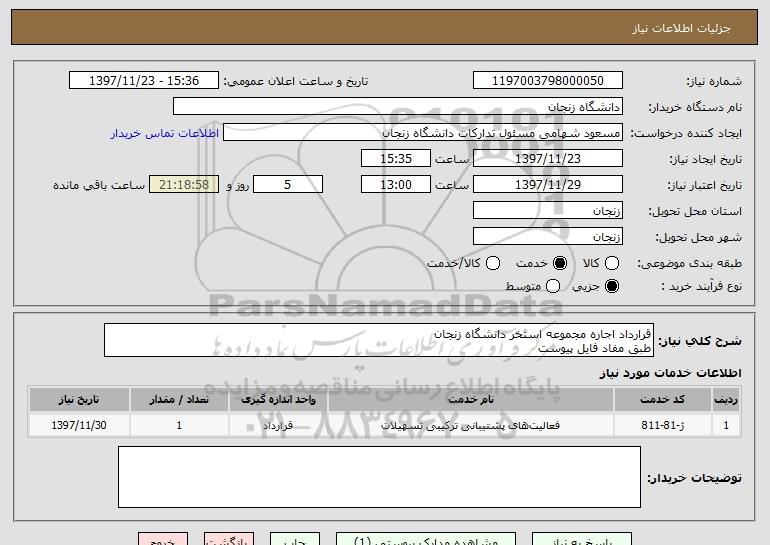The height and width of the screenshot is (545, 770).
Task: Click the نوع فرآیند خرید label
Action: pos(701,286)
